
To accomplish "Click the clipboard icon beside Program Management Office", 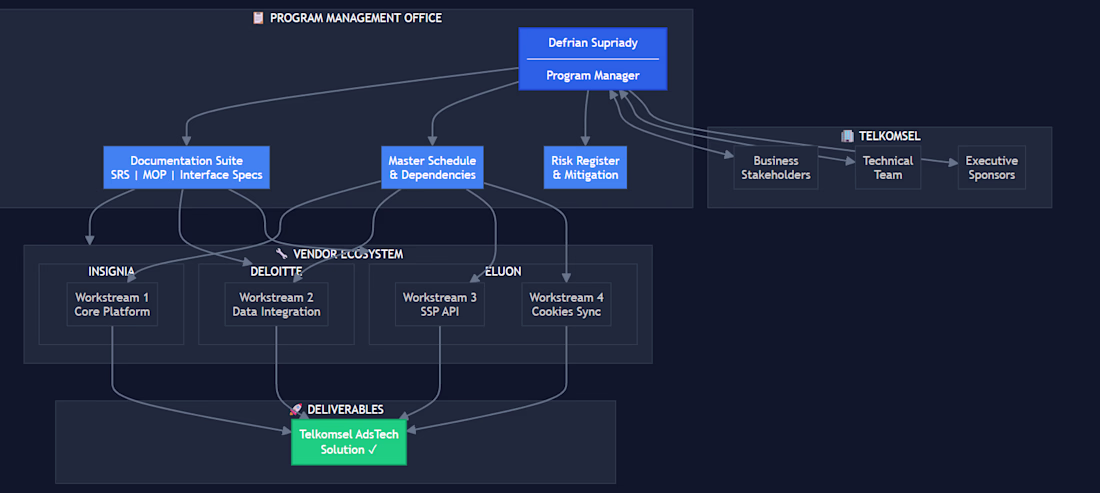I will [258, 18].
